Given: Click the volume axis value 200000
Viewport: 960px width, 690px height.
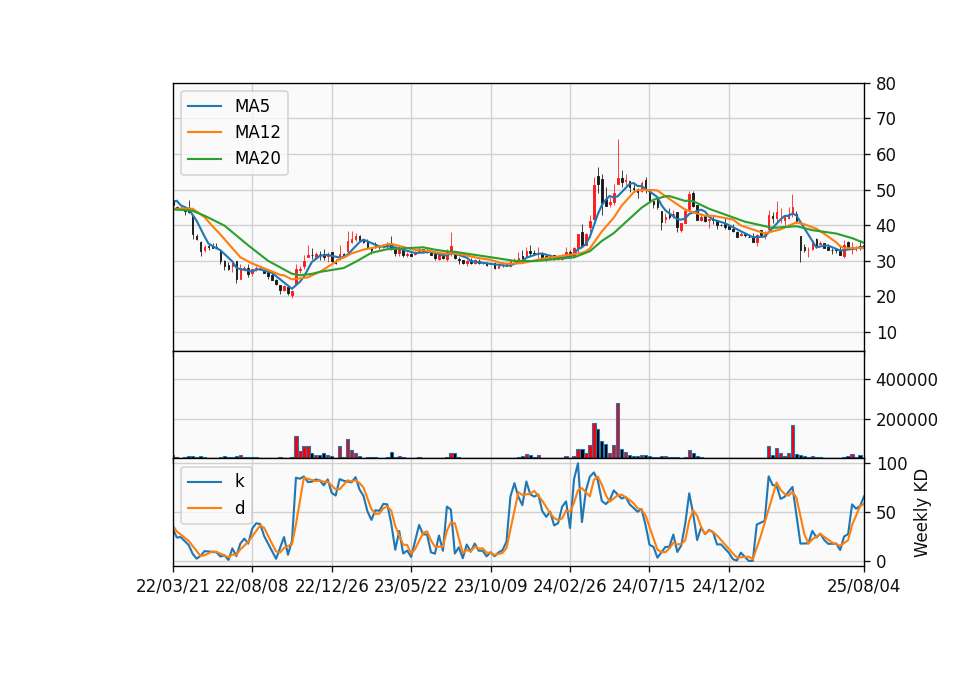Looking at the screenshot, I should [x=907, y=420].
